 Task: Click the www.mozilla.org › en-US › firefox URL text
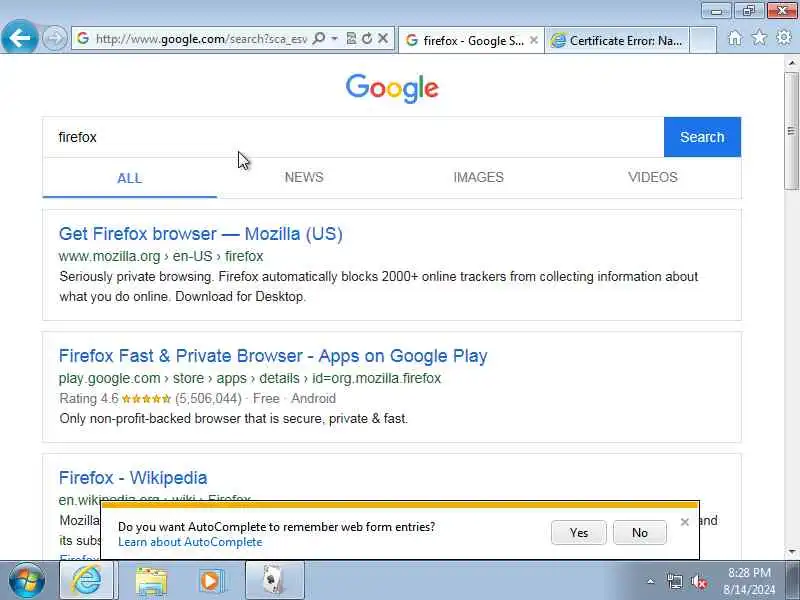(x=161, y=256)
